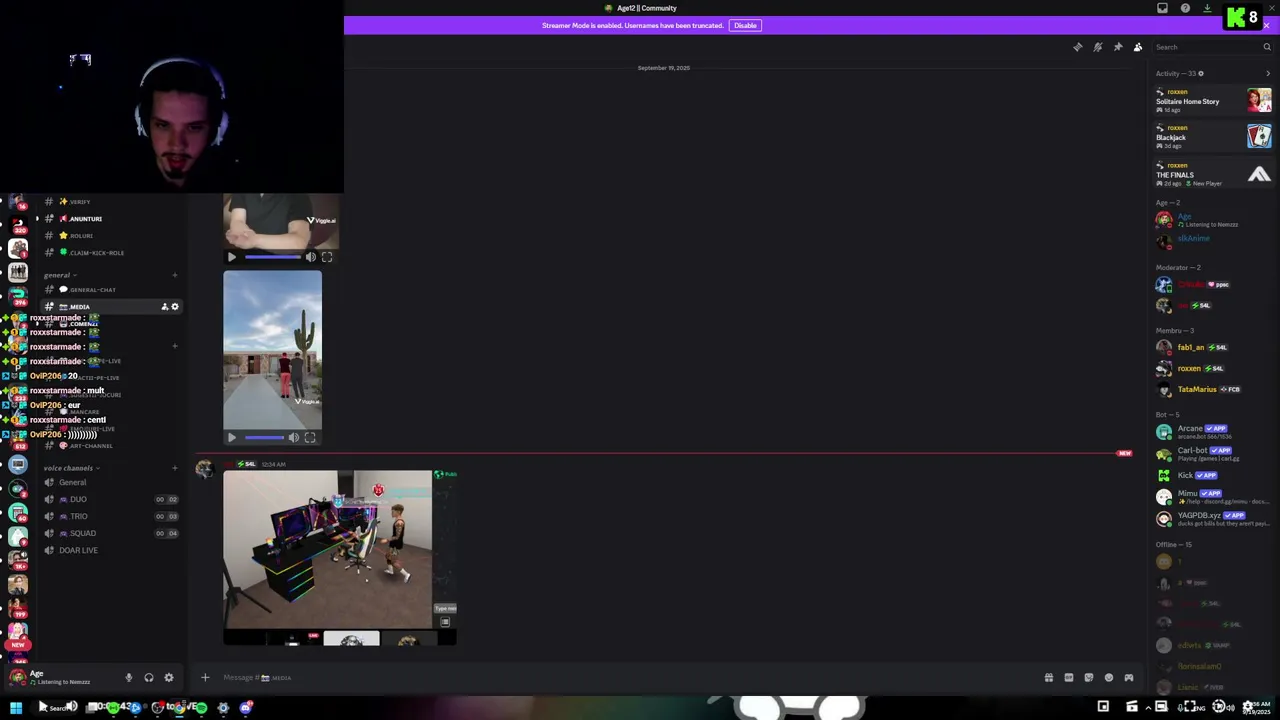Dismiss the Streamer Mode banner
Viewport: 1280px width, 720px height.
1266,25
